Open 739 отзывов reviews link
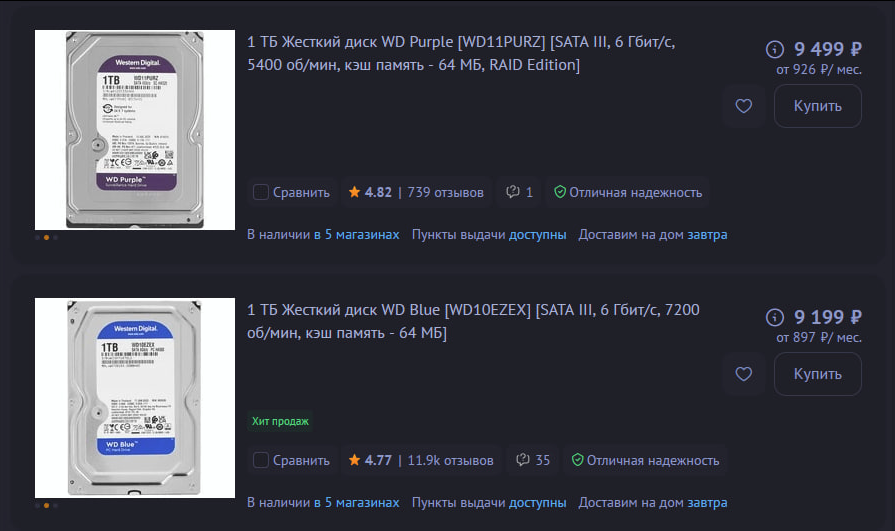Viewport: 895px width, 531px height. pos(445,192)
